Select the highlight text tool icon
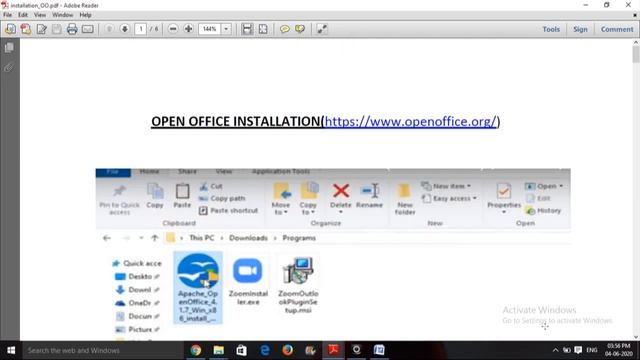 (x=300, y=29)
